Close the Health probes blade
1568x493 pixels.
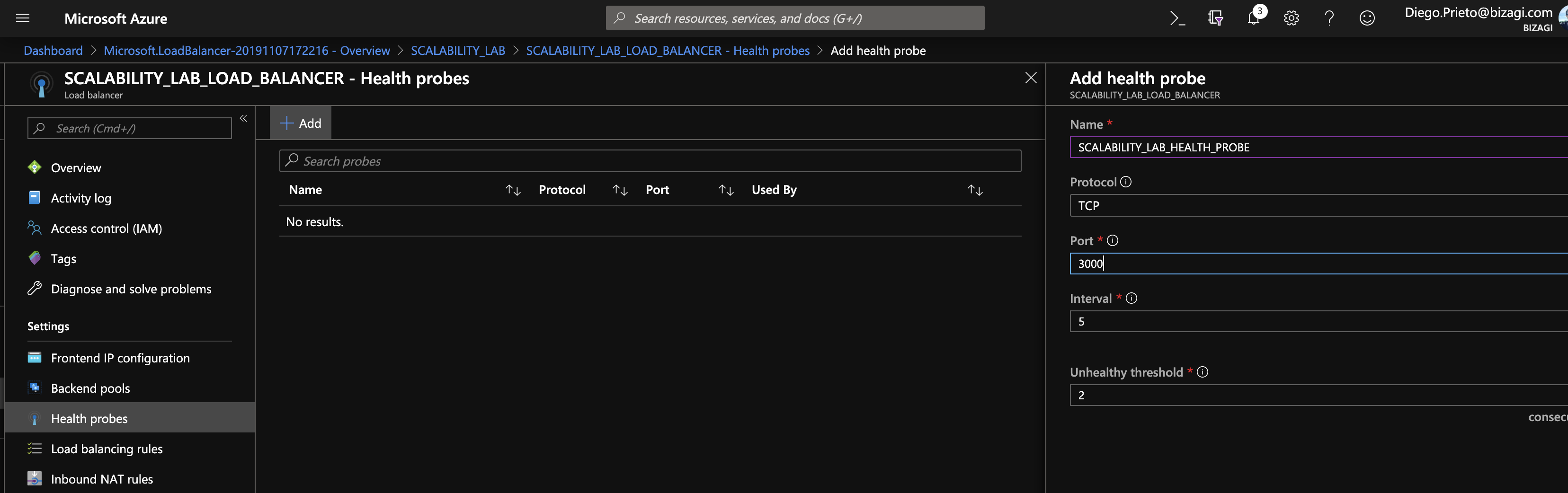pos(1031,78)
